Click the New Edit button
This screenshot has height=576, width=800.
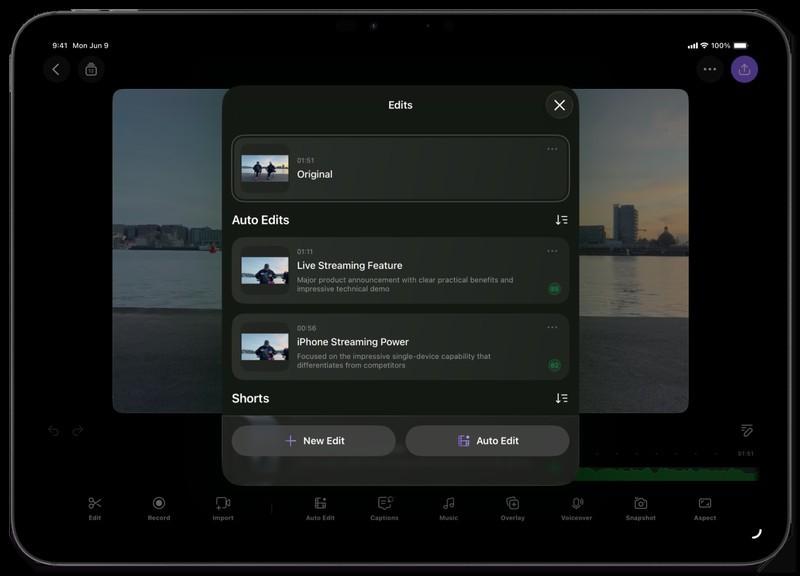tap(314, 441)
